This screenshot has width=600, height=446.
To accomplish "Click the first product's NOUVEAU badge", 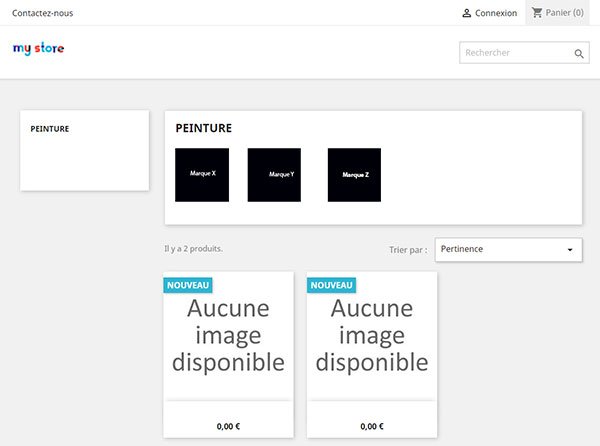I will click(188, 285).
